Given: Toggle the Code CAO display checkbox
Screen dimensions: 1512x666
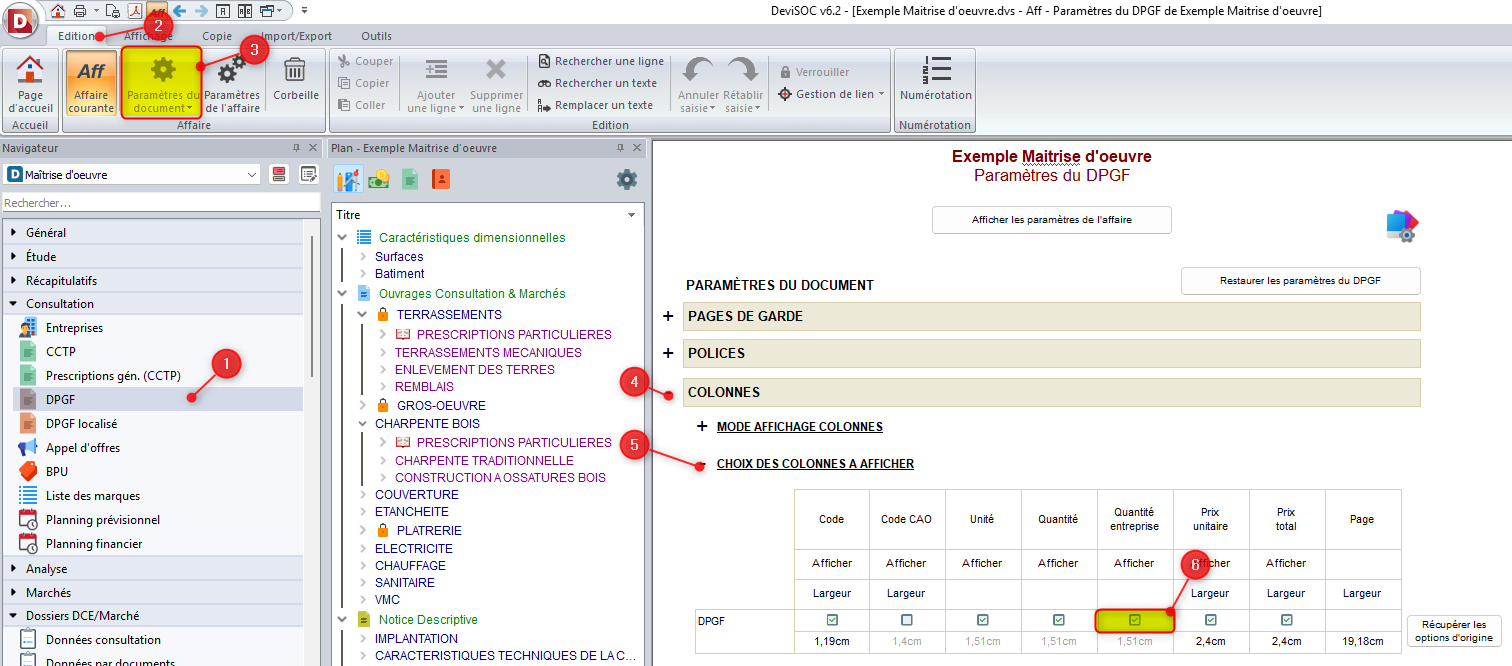Looking at the screenshot, I should (907, 620).
